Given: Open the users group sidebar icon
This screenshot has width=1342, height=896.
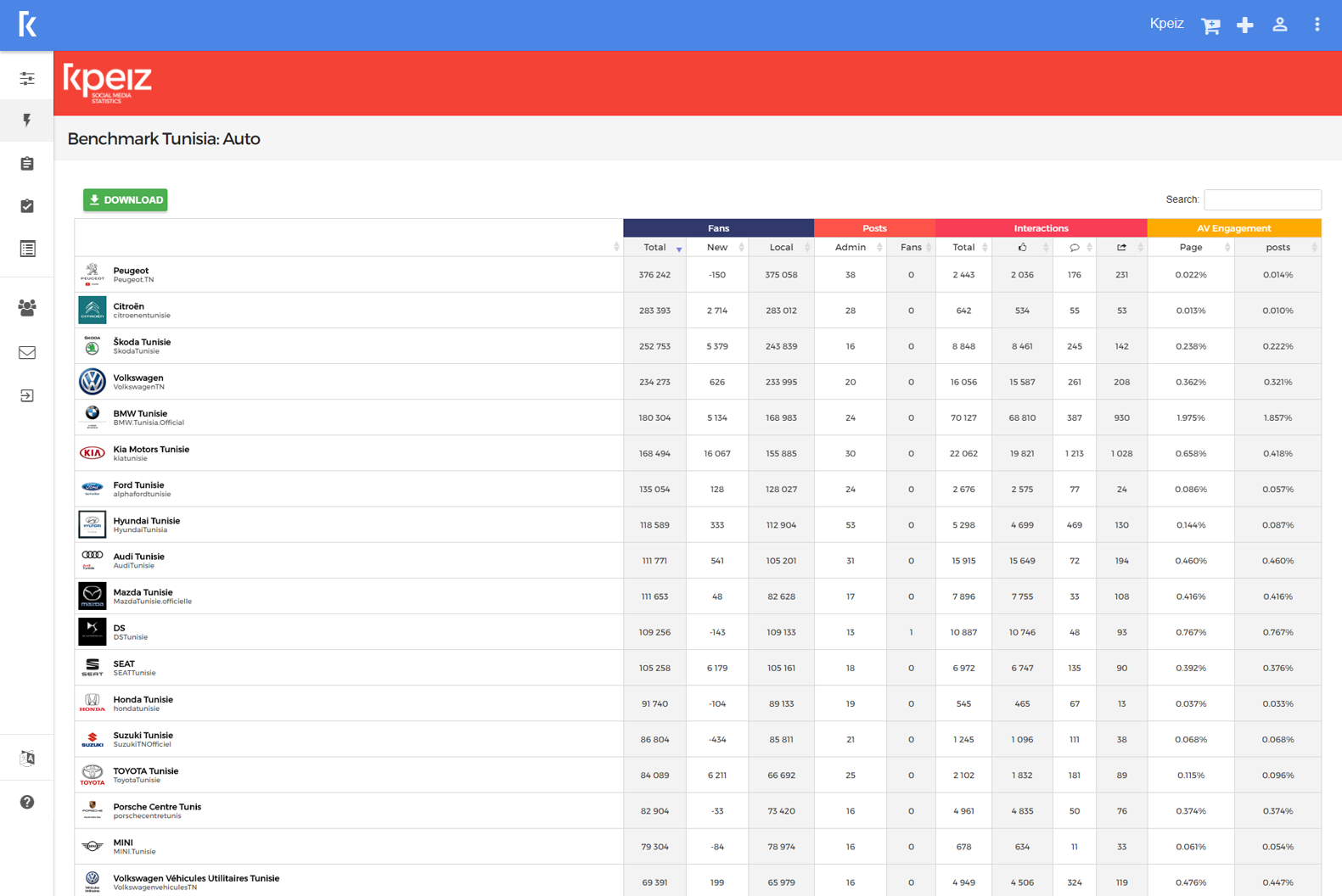Looking at the screenshot, I should pyautogui.click(x=27, y=308).
